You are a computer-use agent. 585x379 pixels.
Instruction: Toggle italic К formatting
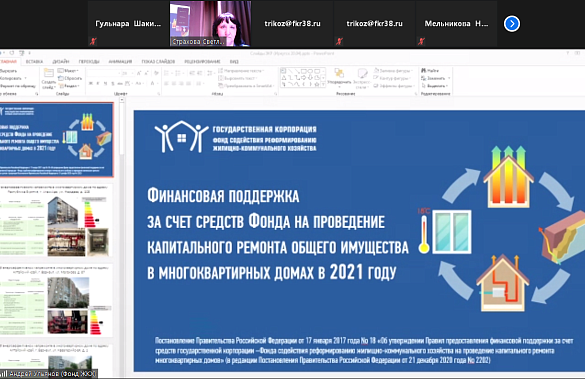(x=98, y=84)
